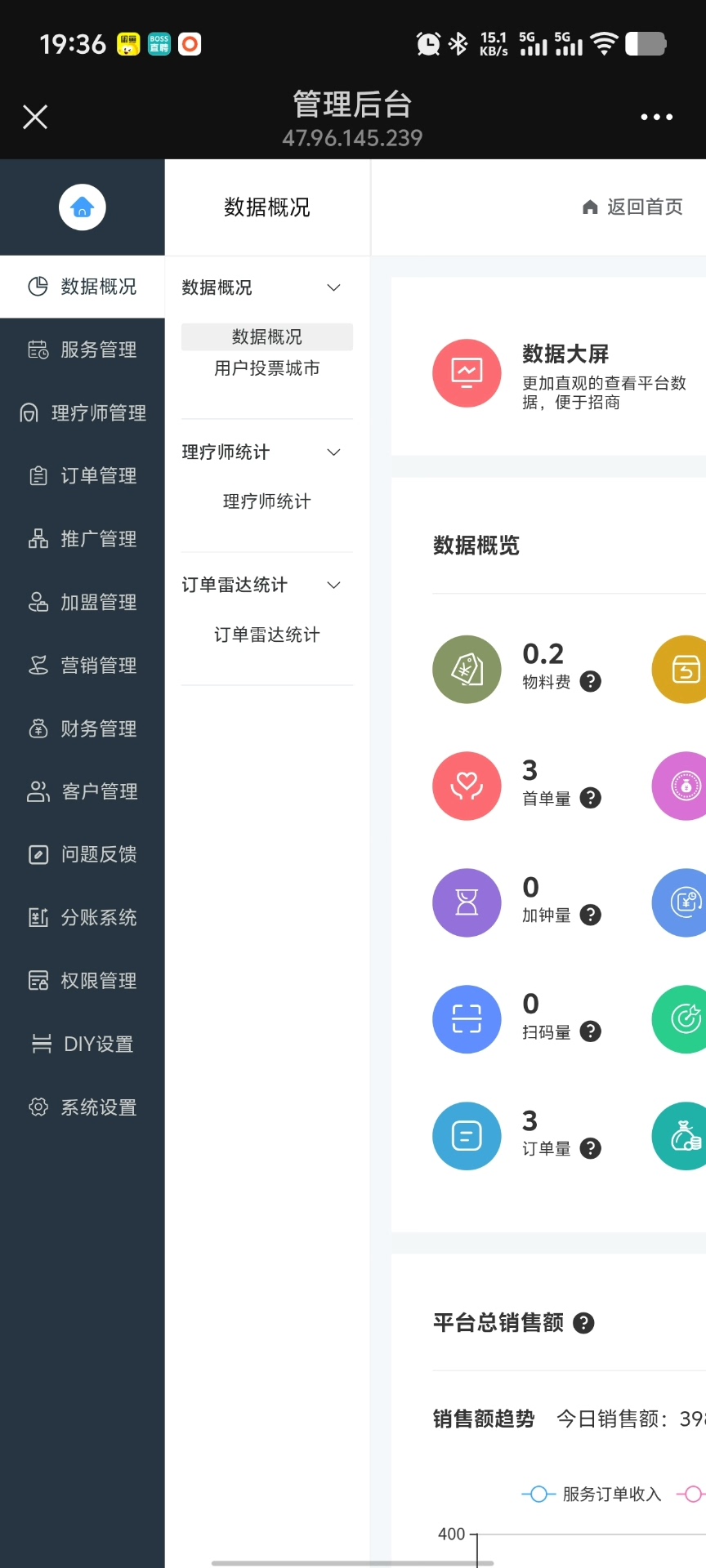
Task: Click the 权限管理 icon
Action: (38, 981)
